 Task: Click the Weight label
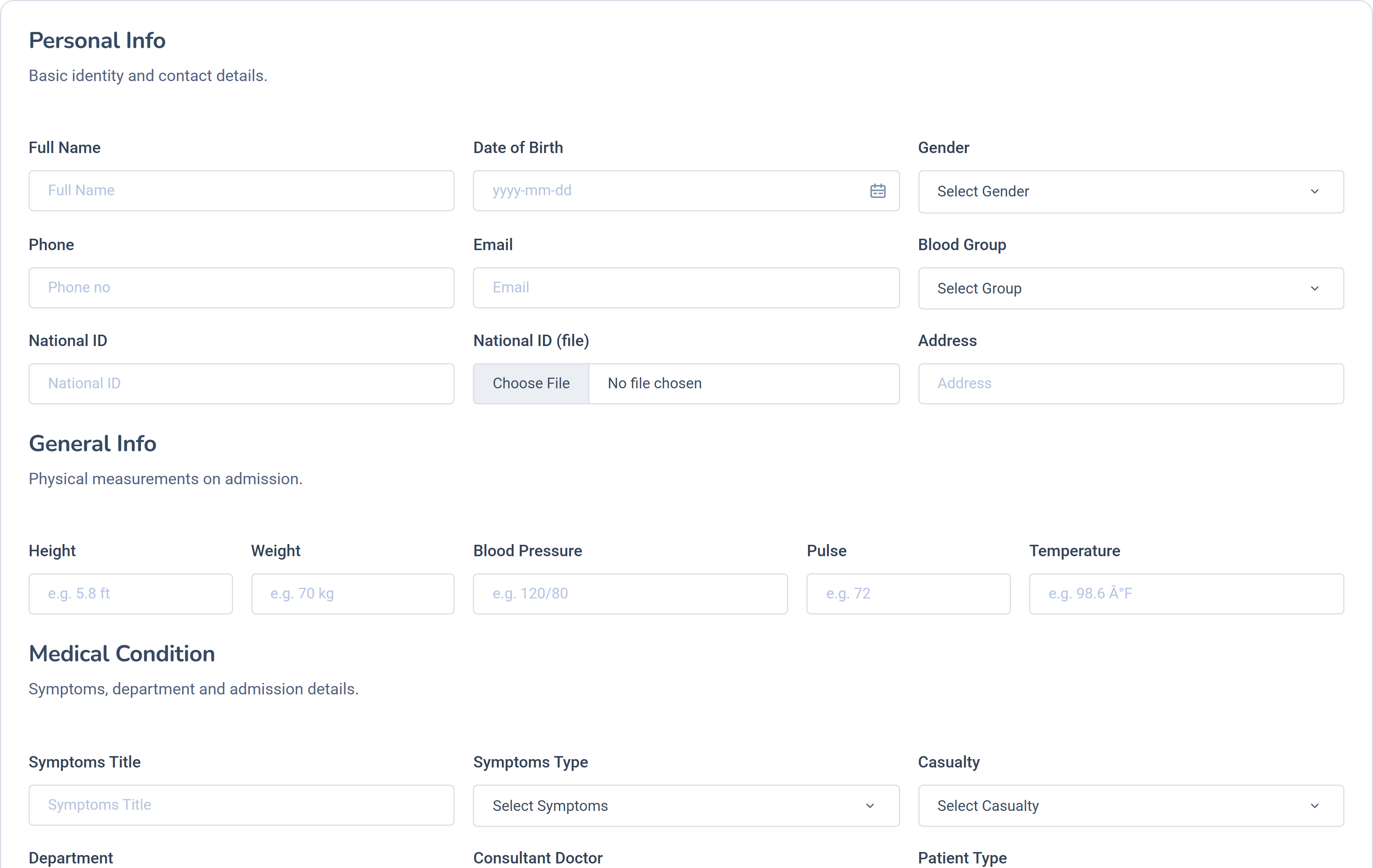pyautogui.click(x=275, y=550)
